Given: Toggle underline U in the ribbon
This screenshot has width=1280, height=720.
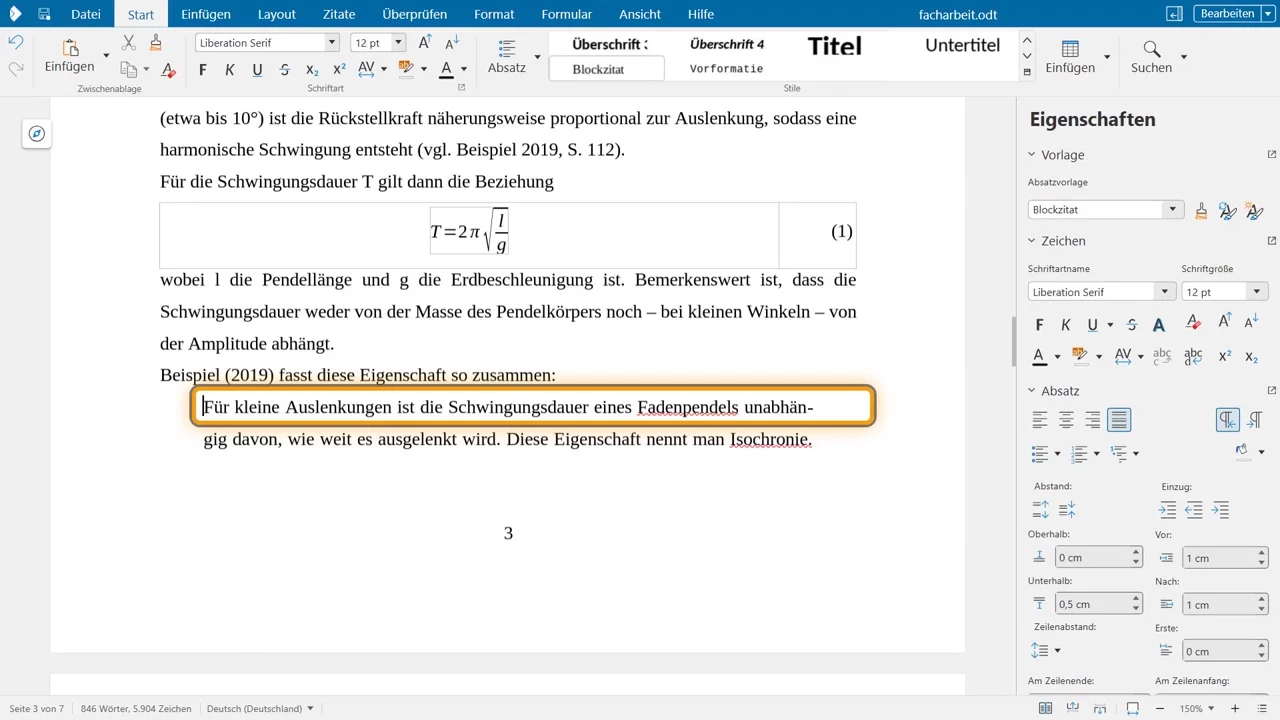Looking at the screenshot, I should point(257,69).
